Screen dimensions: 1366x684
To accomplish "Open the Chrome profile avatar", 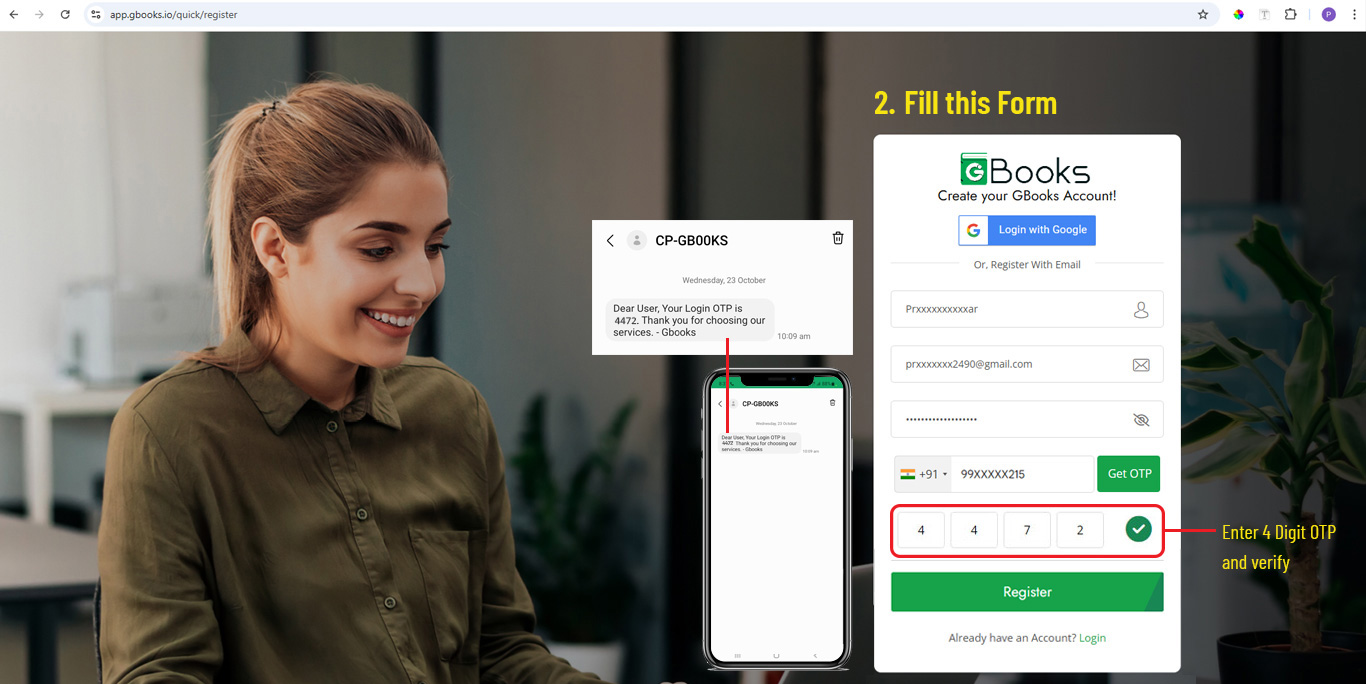I will [x=1328, y=15].
